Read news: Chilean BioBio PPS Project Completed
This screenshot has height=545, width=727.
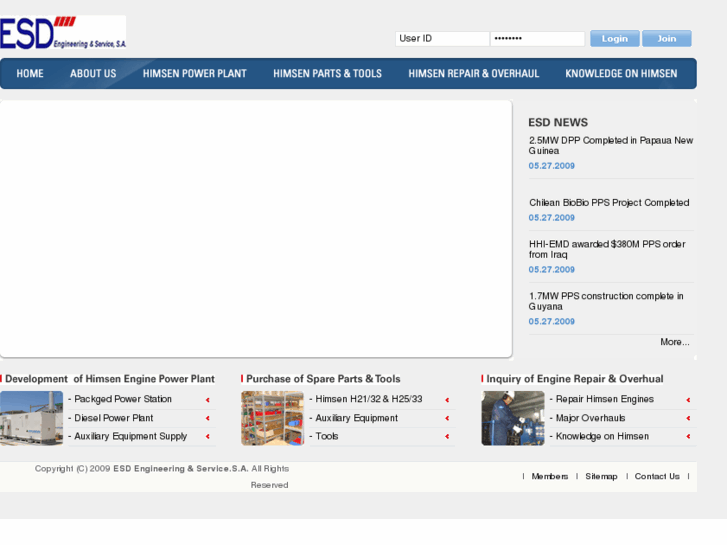tap(609, 203)
